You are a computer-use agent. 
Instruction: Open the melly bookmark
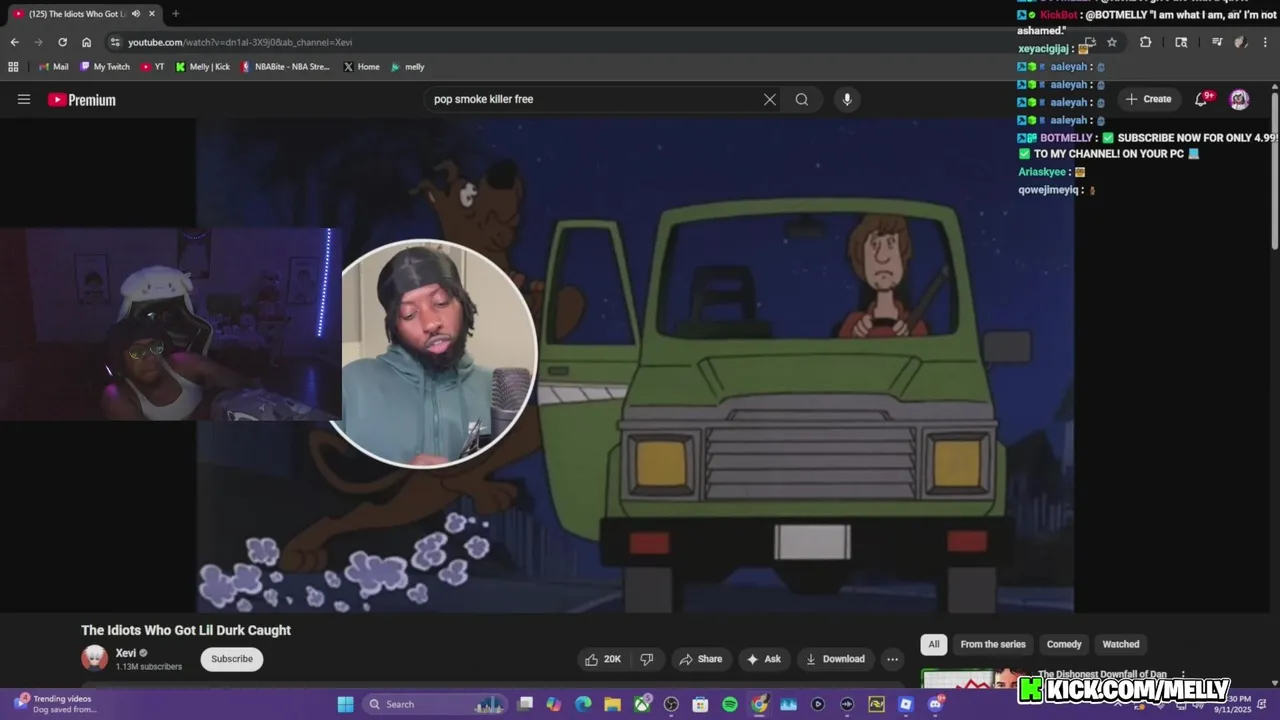[x=408, y=67]
